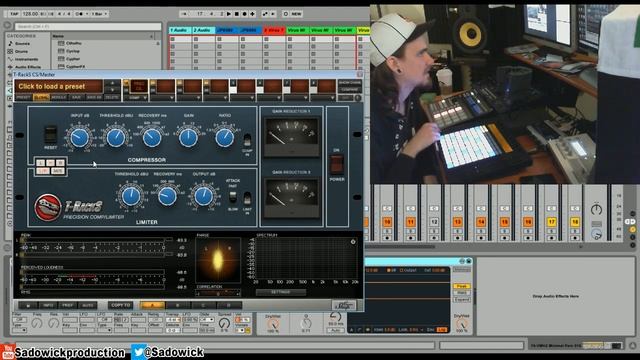Click the red Virus track header

pyautogui.click(x=273, y=30)
